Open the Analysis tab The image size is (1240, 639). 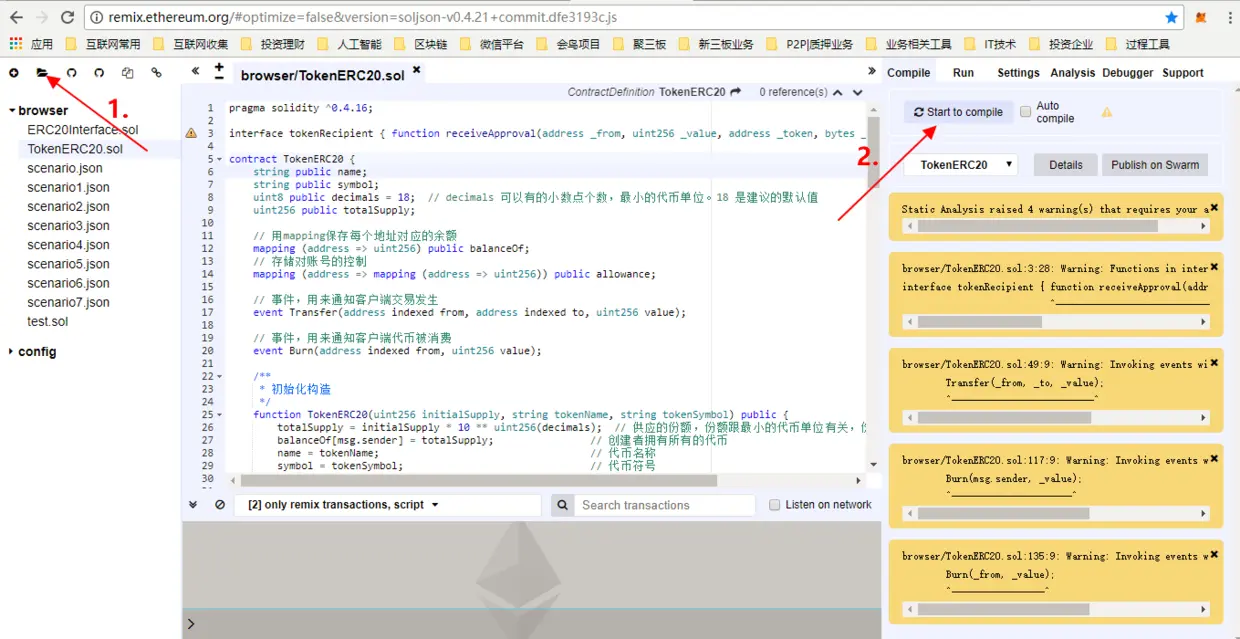click(1073, 73)
